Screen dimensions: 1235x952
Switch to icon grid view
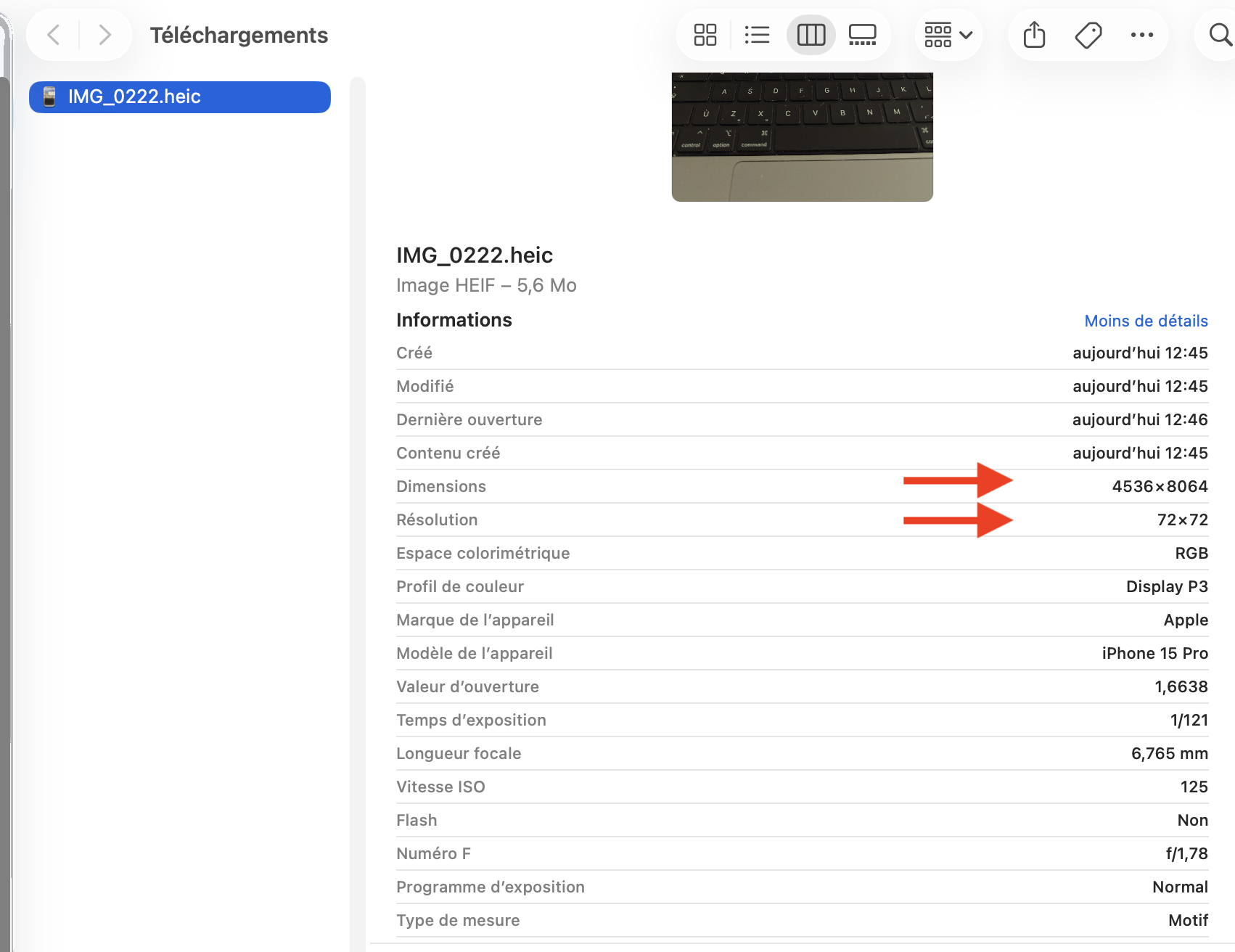point(705,35)
